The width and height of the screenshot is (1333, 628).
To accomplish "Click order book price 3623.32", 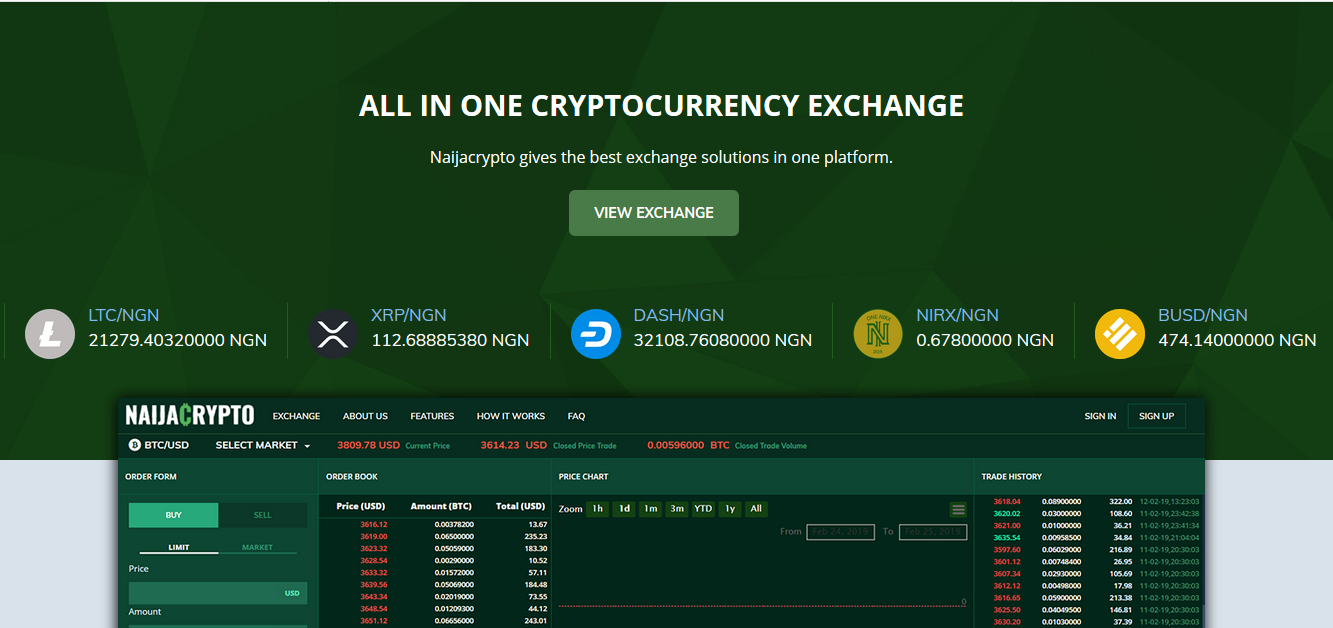I will coord(373,548).
